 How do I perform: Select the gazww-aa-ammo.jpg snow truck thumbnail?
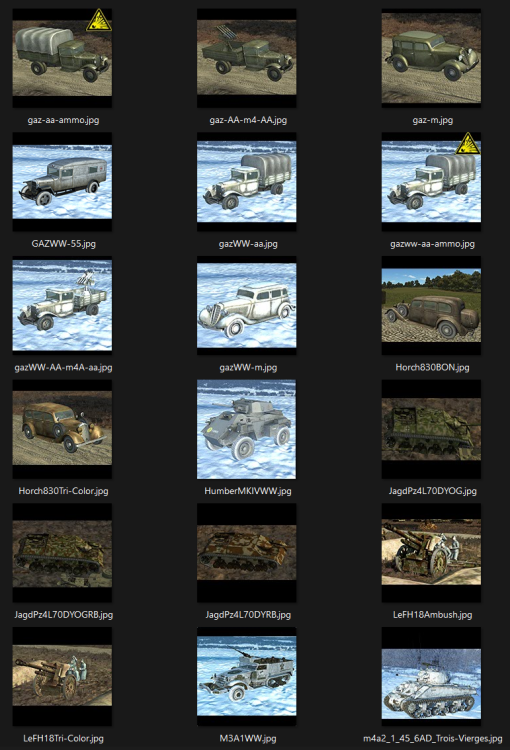coord(432,182)
